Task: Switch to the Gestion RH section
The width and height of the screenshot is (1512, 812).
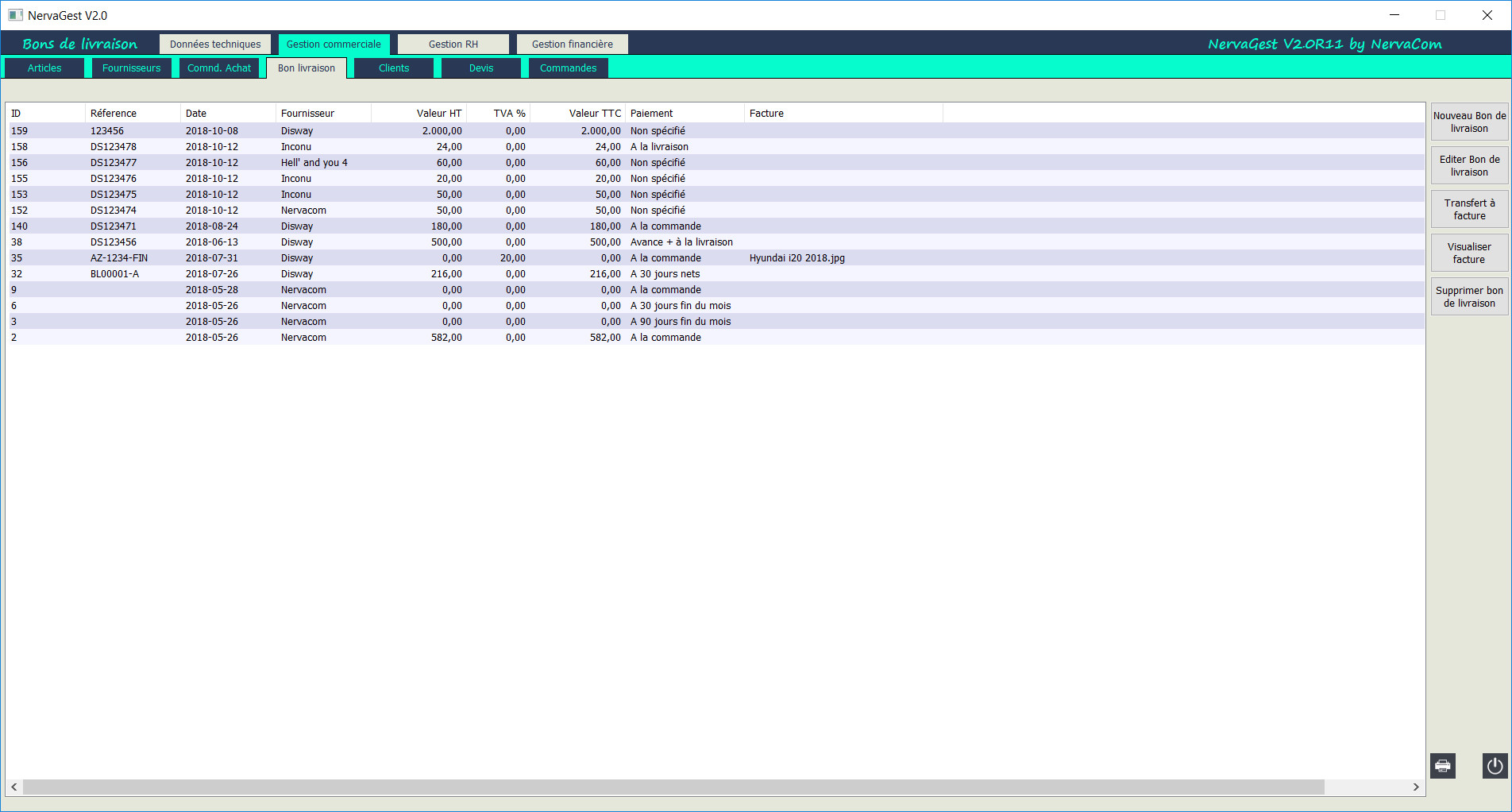Action: coord(453,44)
